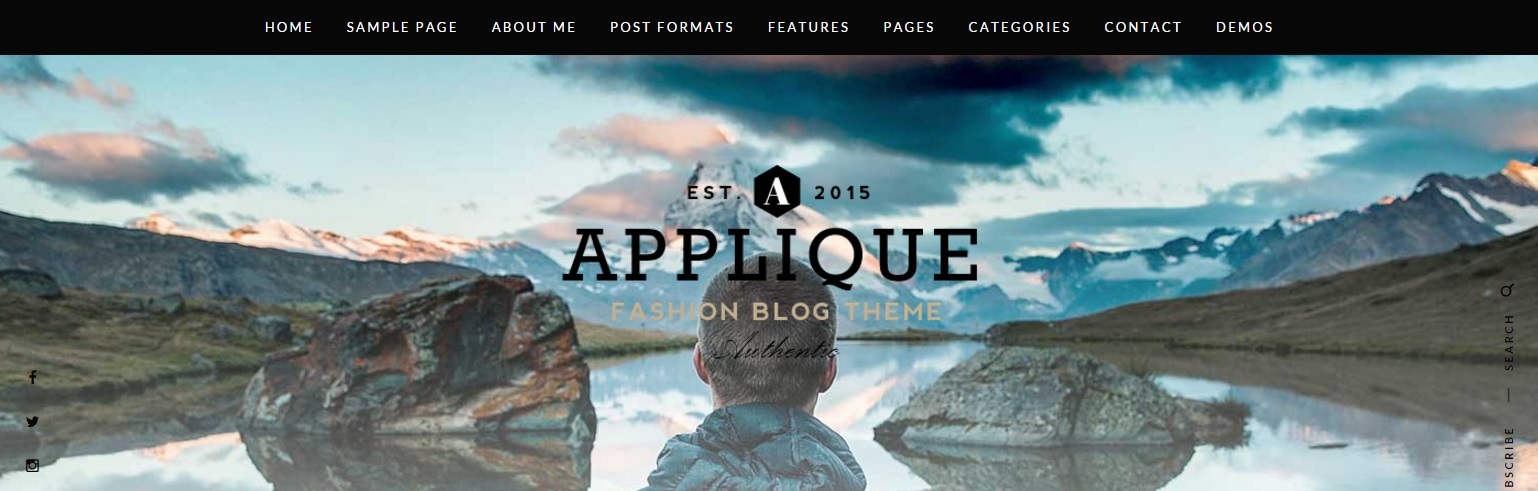Expand the Pages menu

(x=909, y=27)
